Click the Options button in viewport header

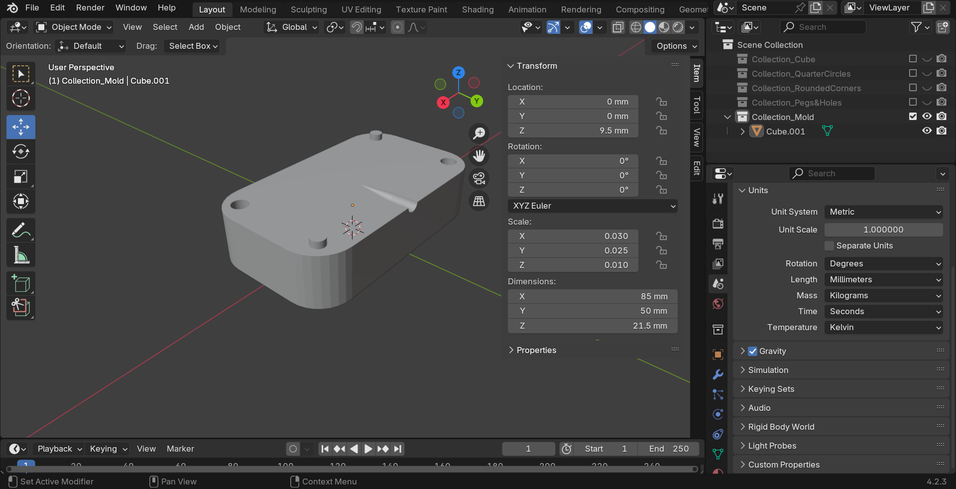[676, 46]
